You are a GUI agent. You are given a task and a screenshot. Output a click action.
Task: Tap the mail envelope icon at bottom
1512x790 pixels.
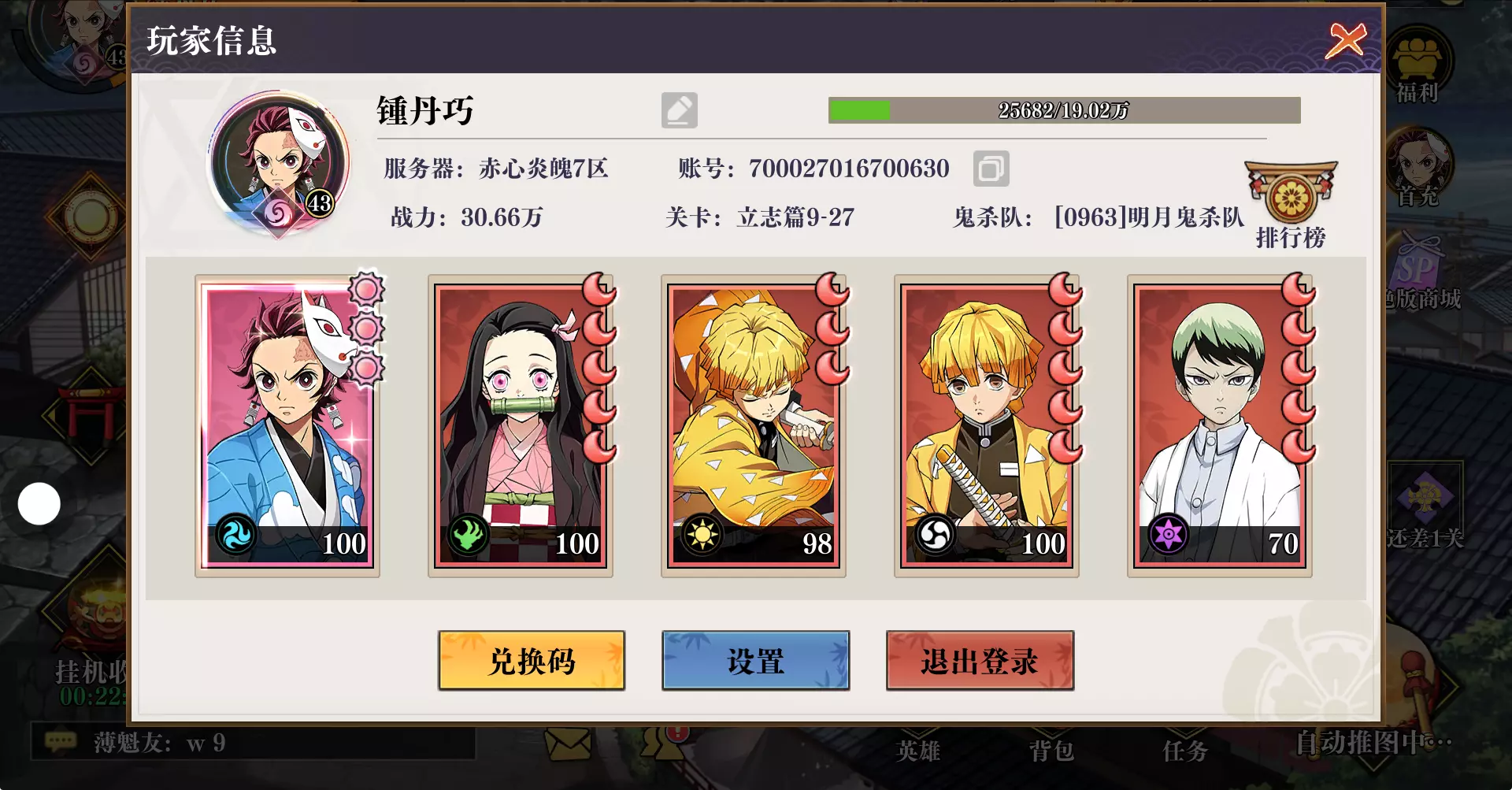point(566,744)
